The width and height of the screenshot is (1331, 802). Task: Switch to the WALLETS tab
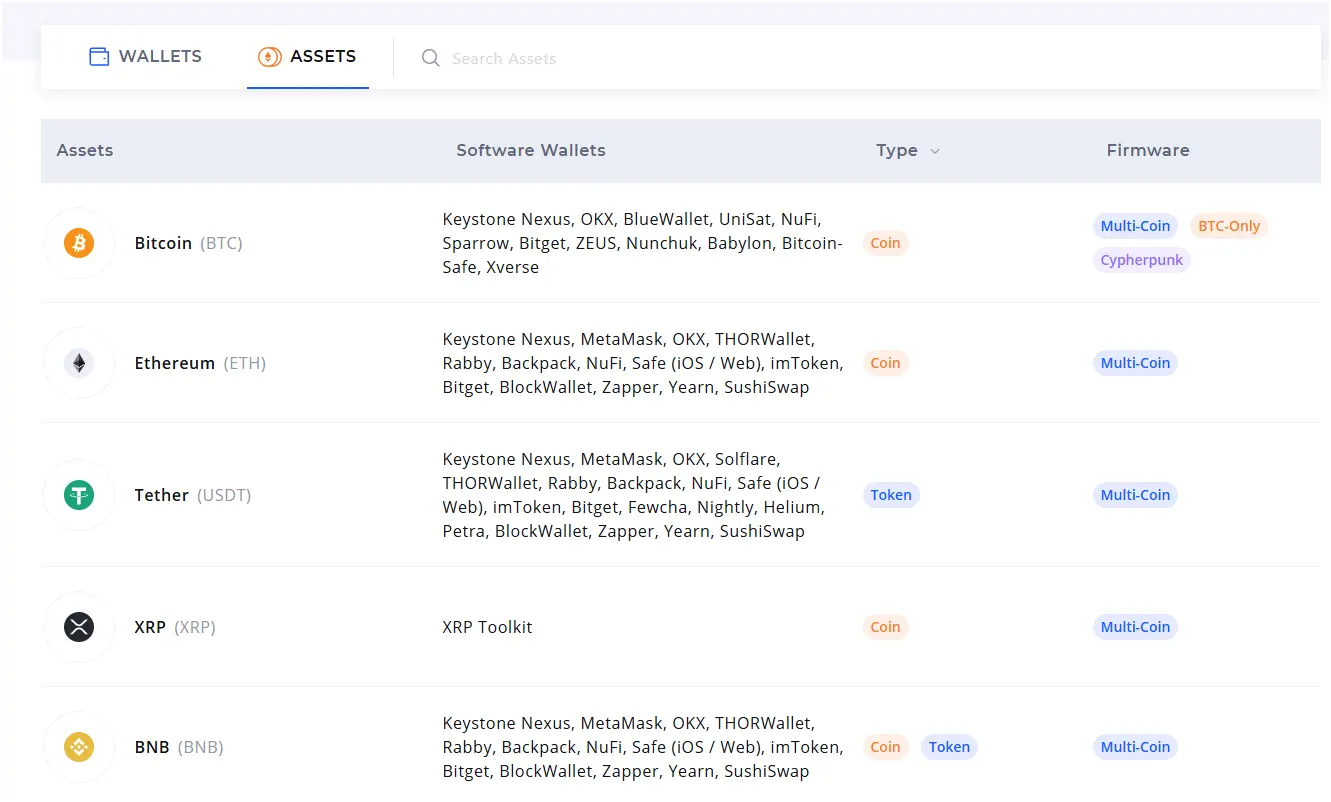pos(145,57)
